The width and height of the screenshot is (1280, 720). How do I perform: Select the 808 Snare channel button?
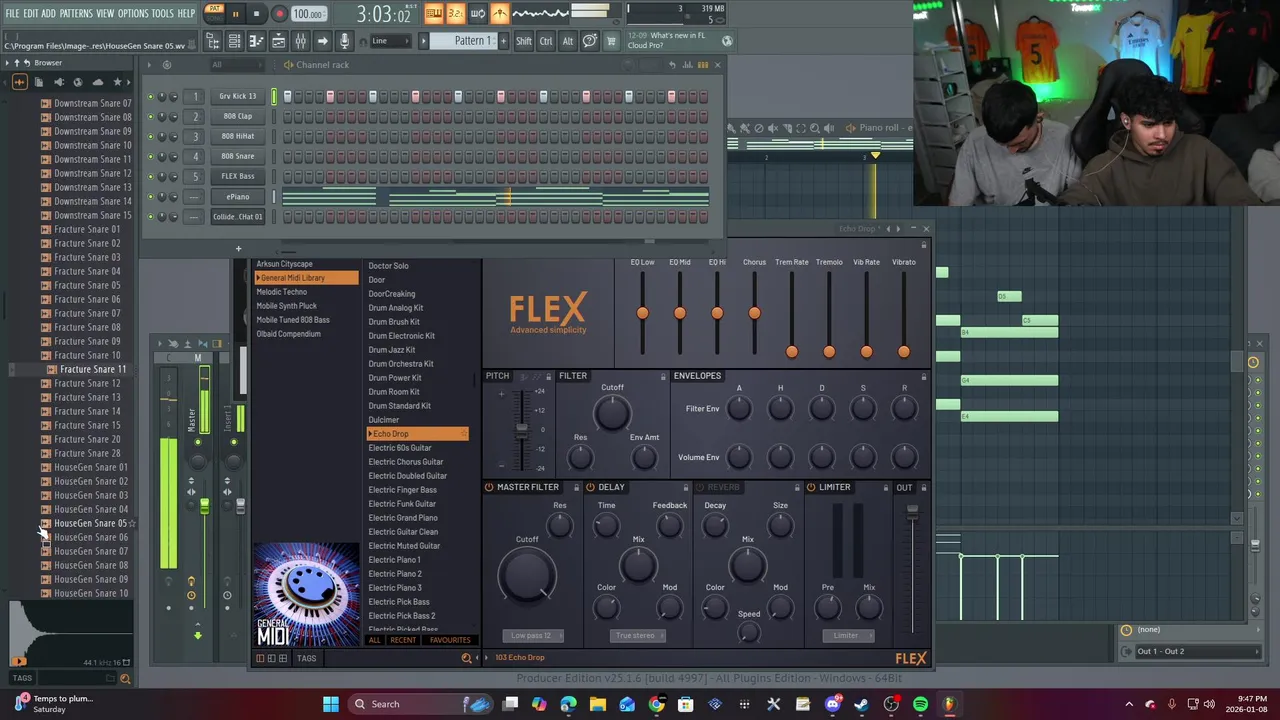click(237, 156)
